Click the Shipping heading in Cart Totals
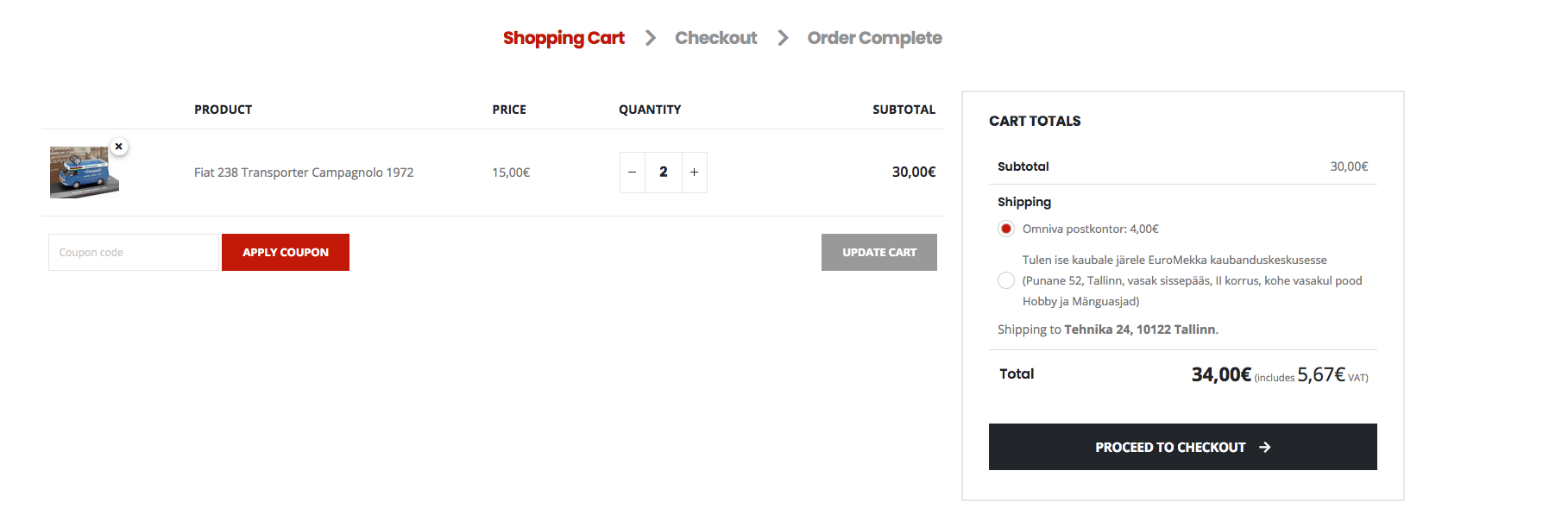Image resolution: width=1568 pixels, height=521 pixels. [1024, 202]
